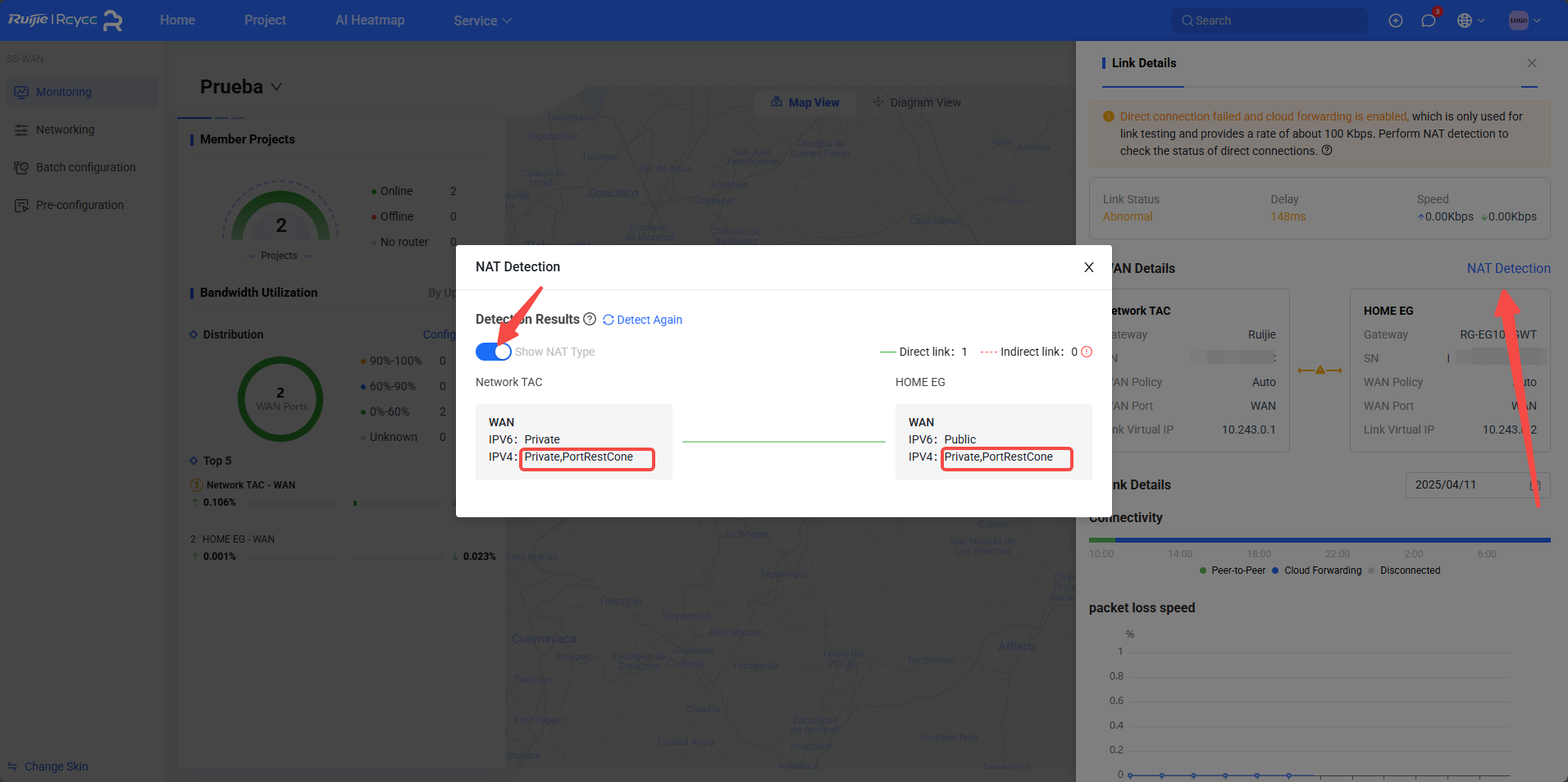
Task: Open the language globe dropdown
Action: 1470,20
